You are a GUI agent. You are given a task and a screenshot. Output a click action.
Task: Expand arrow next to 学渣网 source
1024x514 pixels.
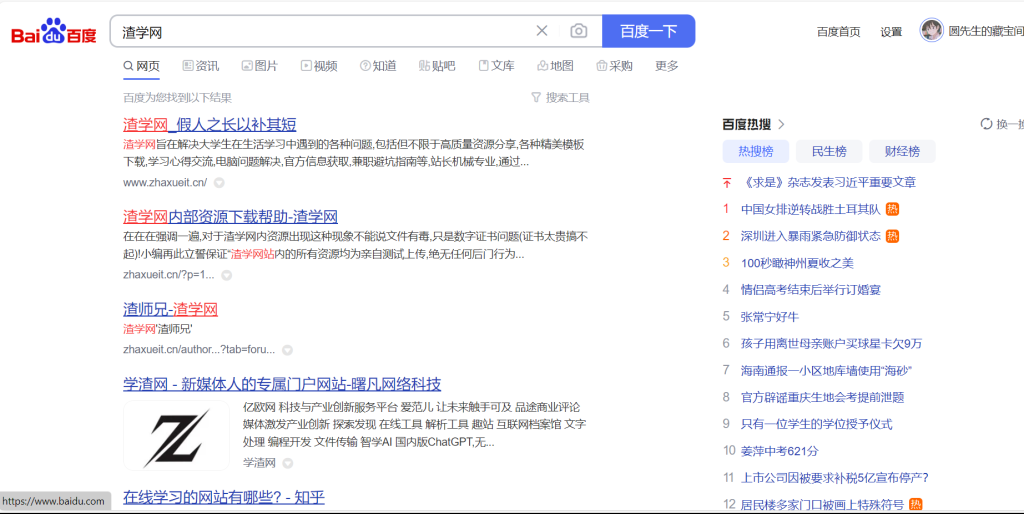click(287, 463)
